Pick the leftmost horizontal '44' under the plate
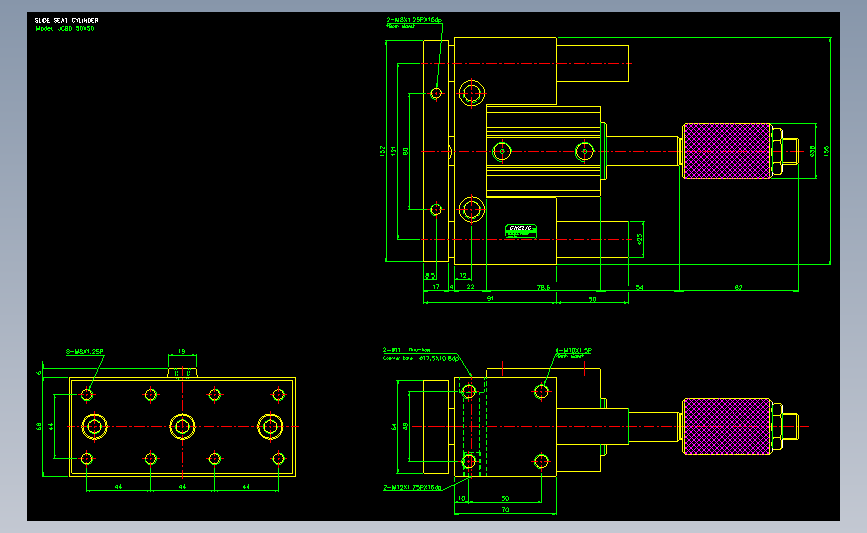 118,487
